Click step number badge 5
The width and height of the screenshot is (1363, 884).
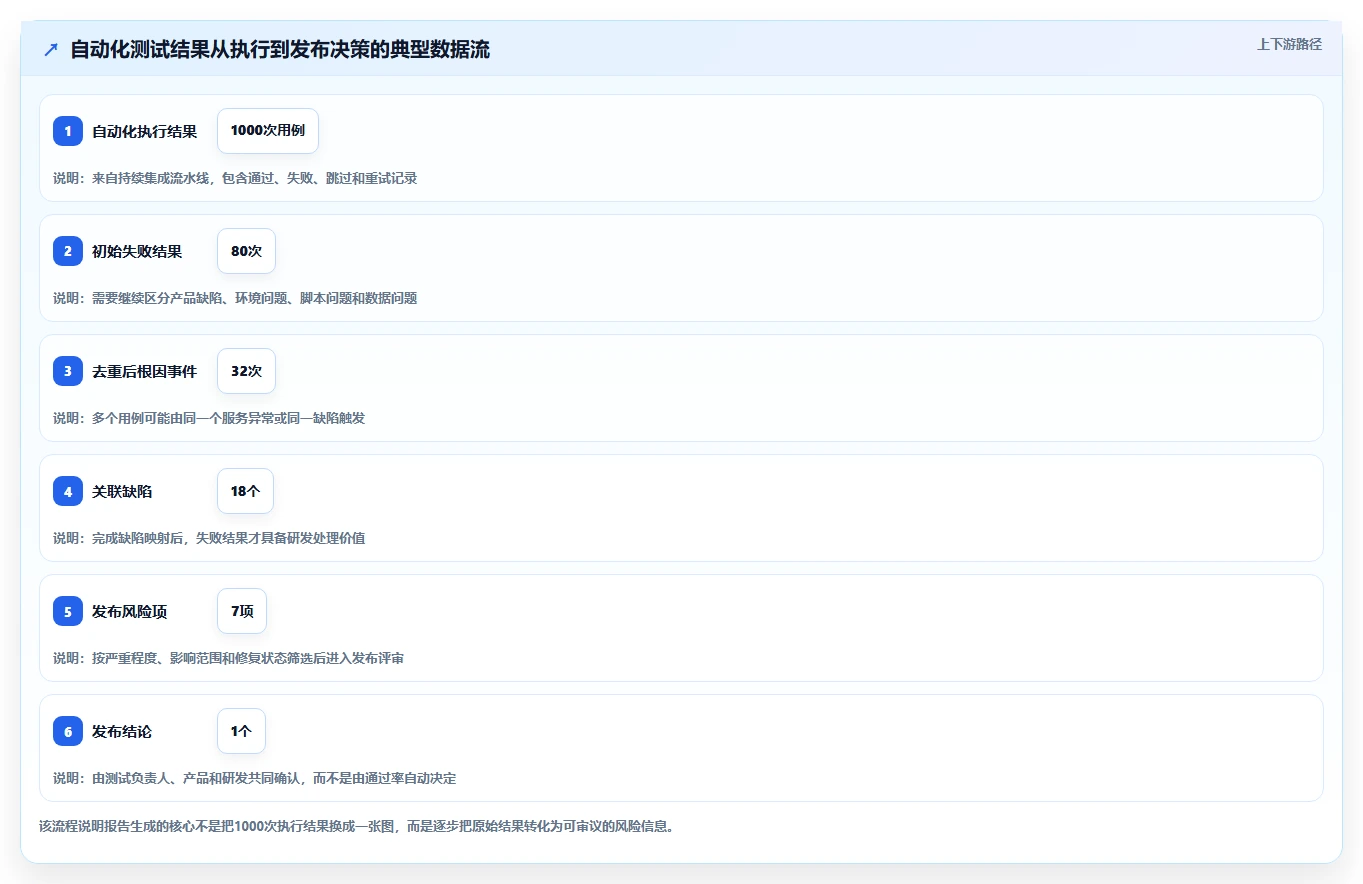tap(68, 611)
